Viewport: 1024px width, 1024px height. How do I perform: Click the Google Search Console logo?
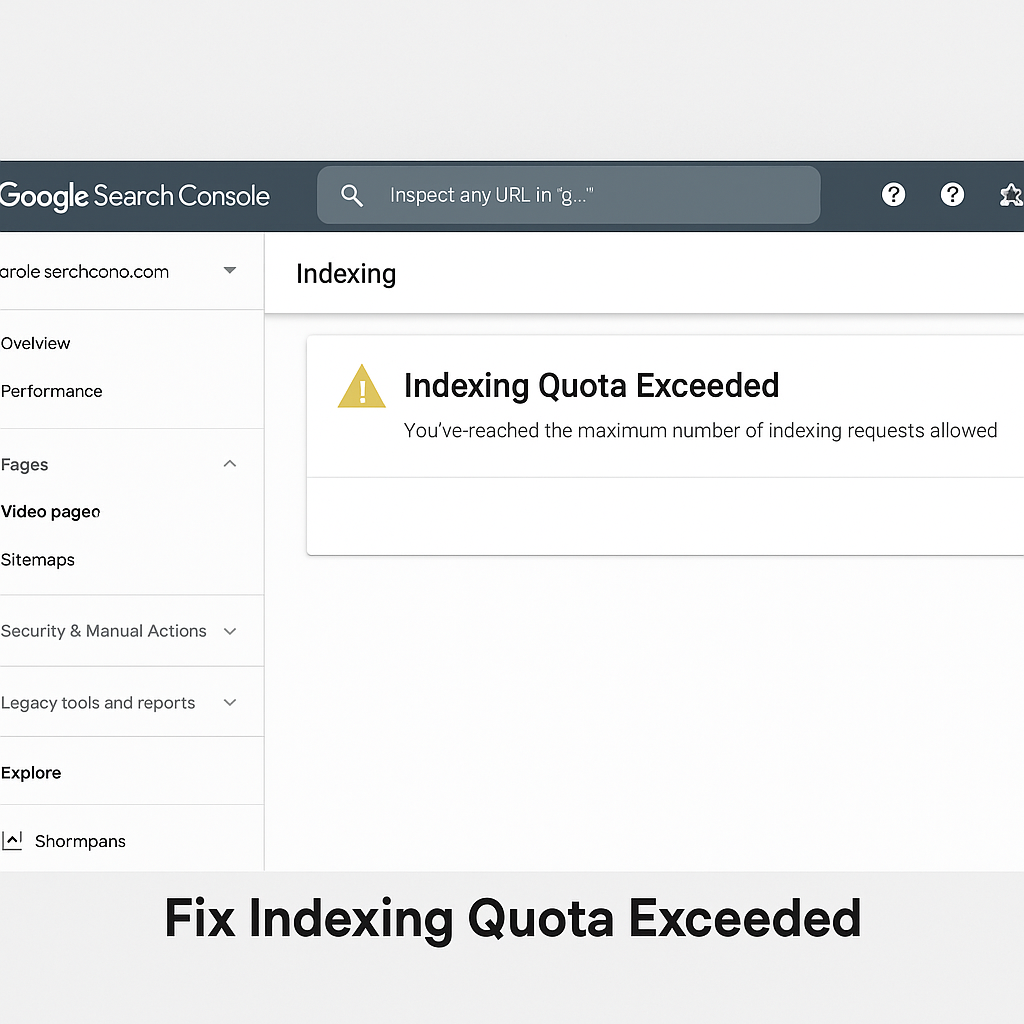(x=135, y=195)
